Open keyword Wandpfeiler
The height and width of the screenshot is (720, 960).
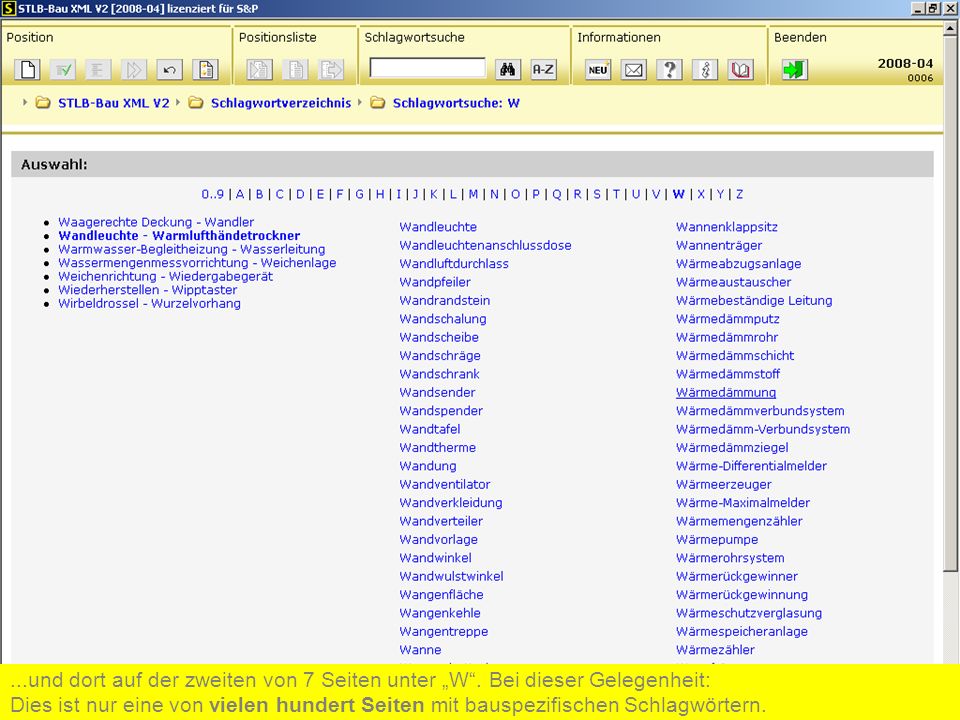[435, 282]
